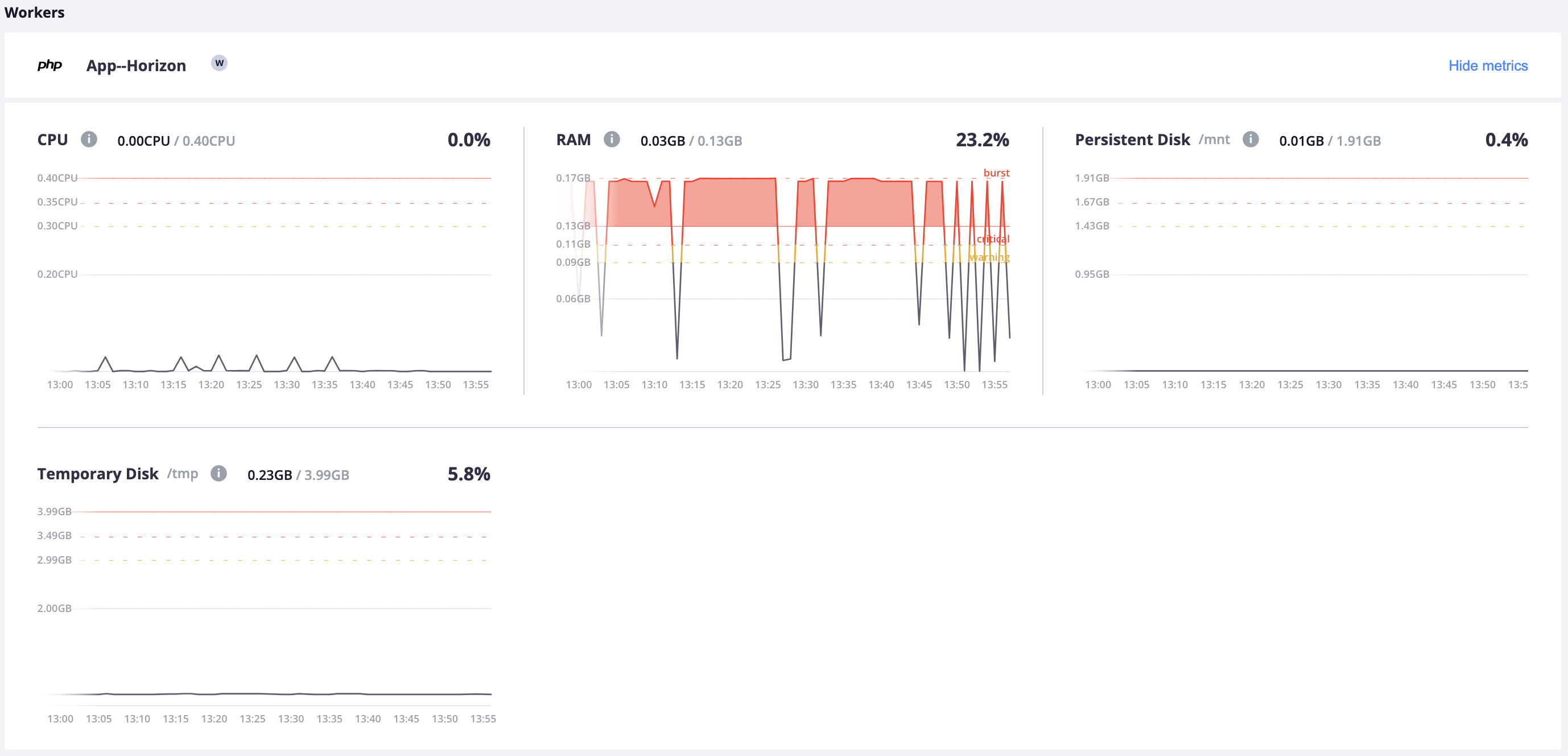The image size is (1568, 756).
Task: Toggle the critical threshold line visibility
Action: (993, 239)
